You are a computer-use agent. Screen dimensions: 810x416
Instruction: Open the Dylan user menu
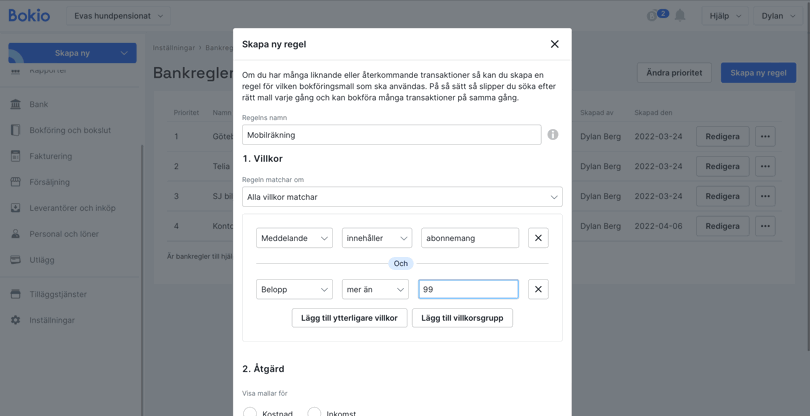point(778,16)
